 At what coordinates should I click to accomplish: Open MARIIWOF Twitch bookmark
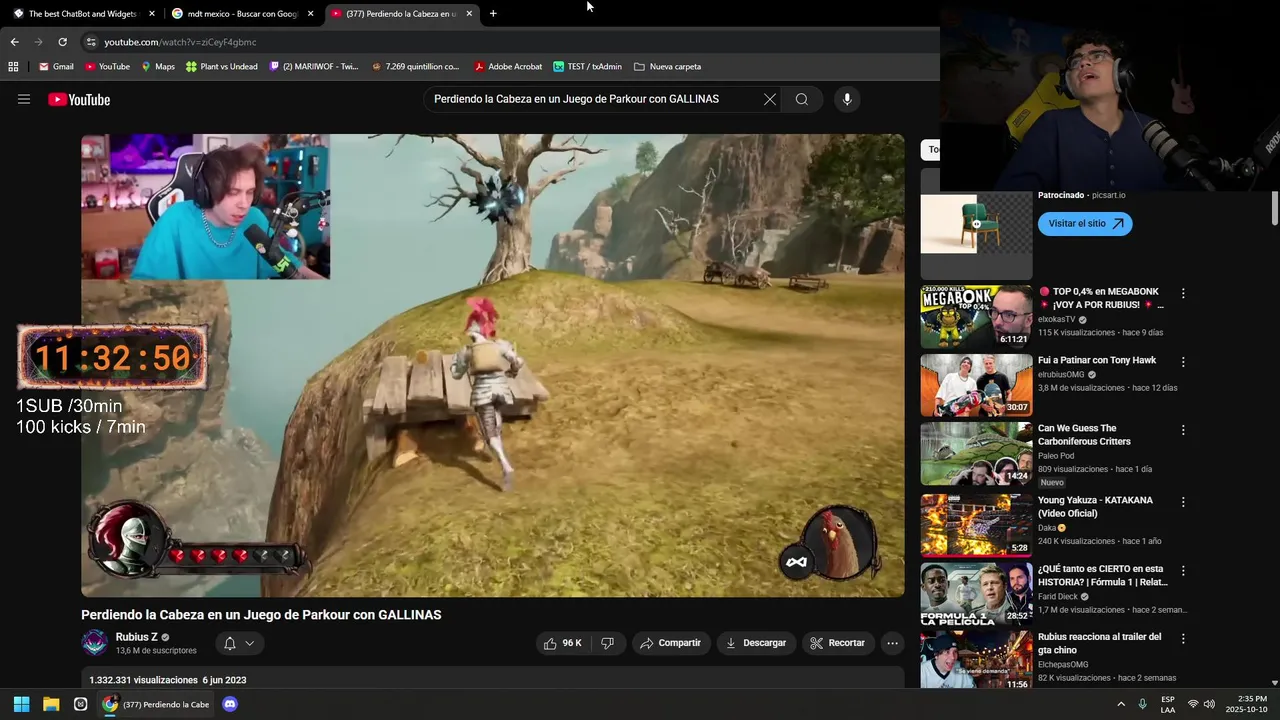tap(314, 67)
